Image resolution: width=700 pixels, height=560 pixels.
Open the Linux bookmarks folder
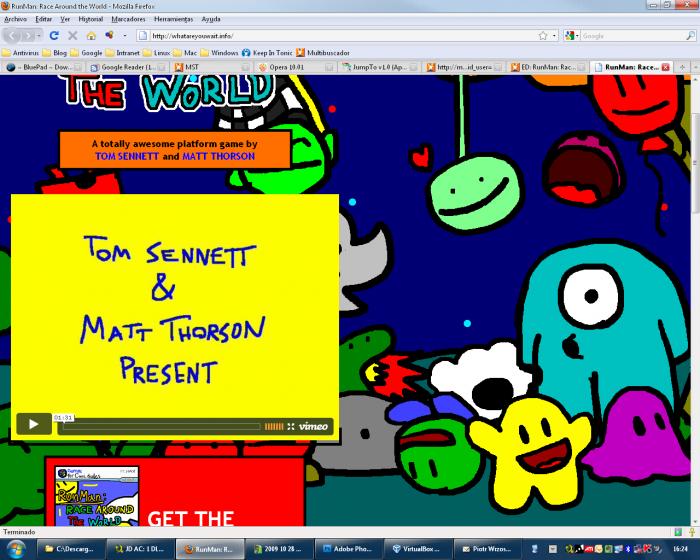coord(157,53)
